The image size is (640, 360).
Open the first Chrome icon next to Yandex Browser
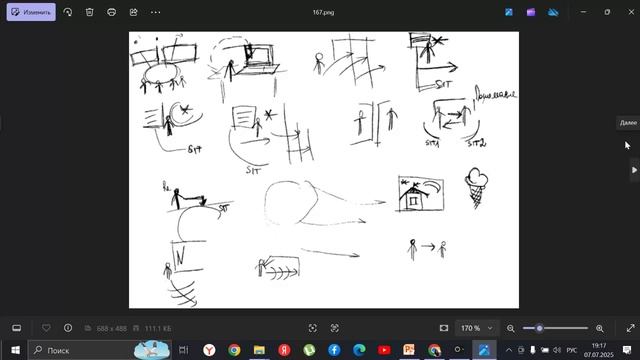click(x=234, y=350)
